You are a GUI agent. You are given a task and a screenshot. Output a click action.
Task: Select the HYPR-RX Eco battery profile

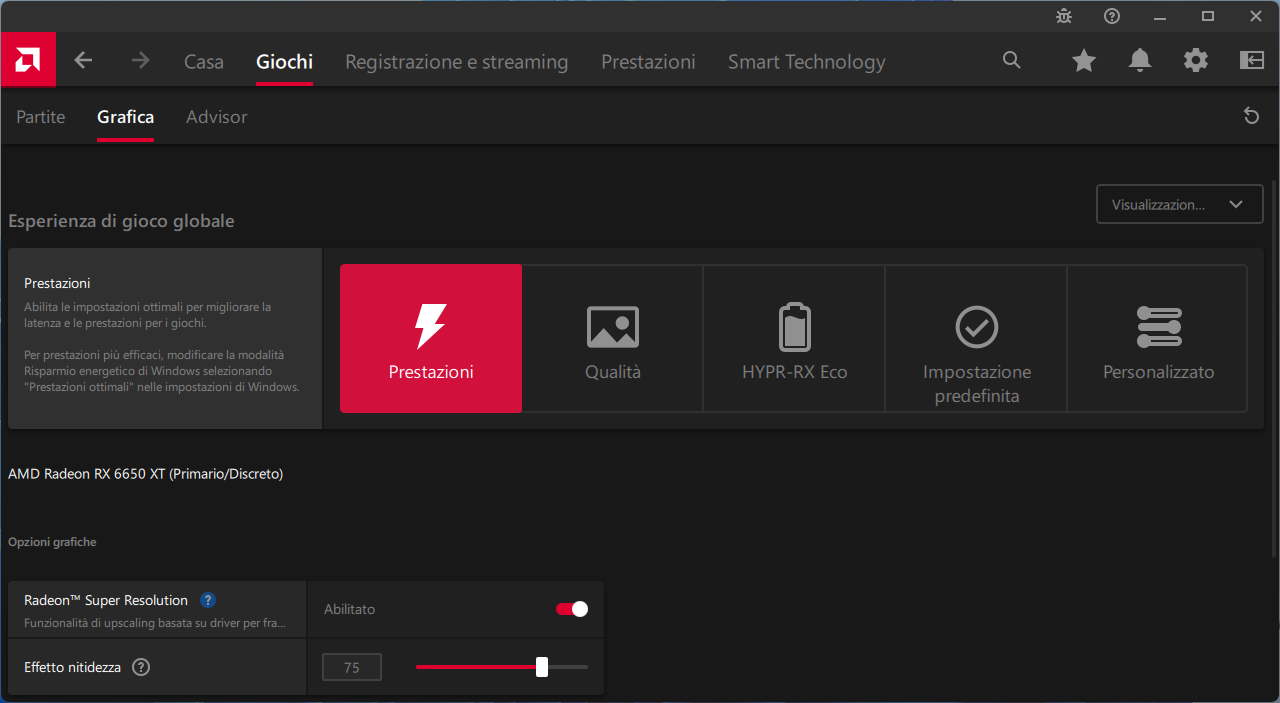795,339
